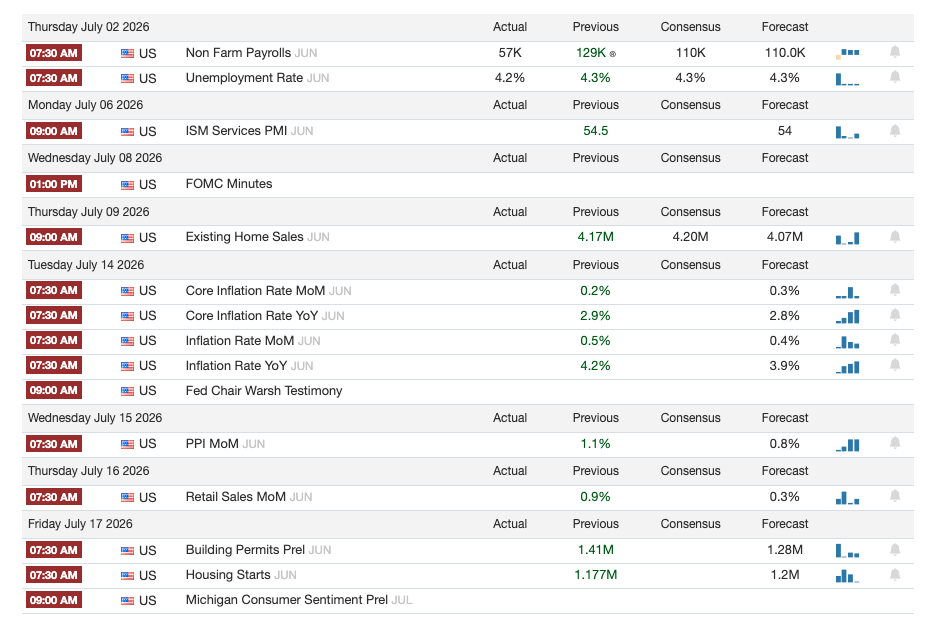Open Michigan Consumer Sentiment Prel link
937x625 pixels.
tap(287, 600)
